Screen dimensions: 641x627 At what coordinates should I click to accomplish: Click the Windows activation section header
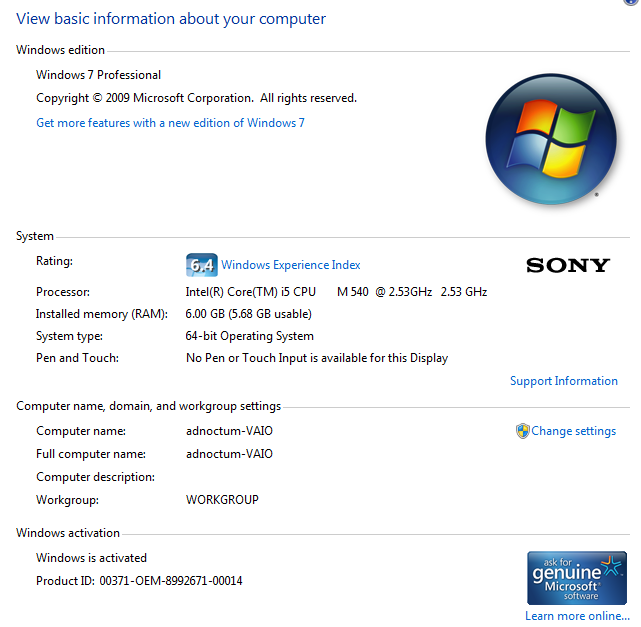point(68,533)
